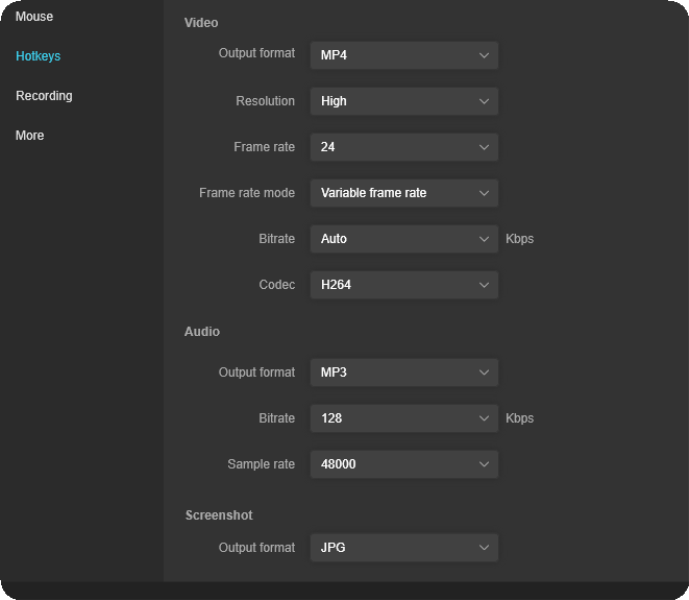Open the Sample rate dropdown showing 48000
689x600 pixels.
pyautogui.click(x=403, y=464)
